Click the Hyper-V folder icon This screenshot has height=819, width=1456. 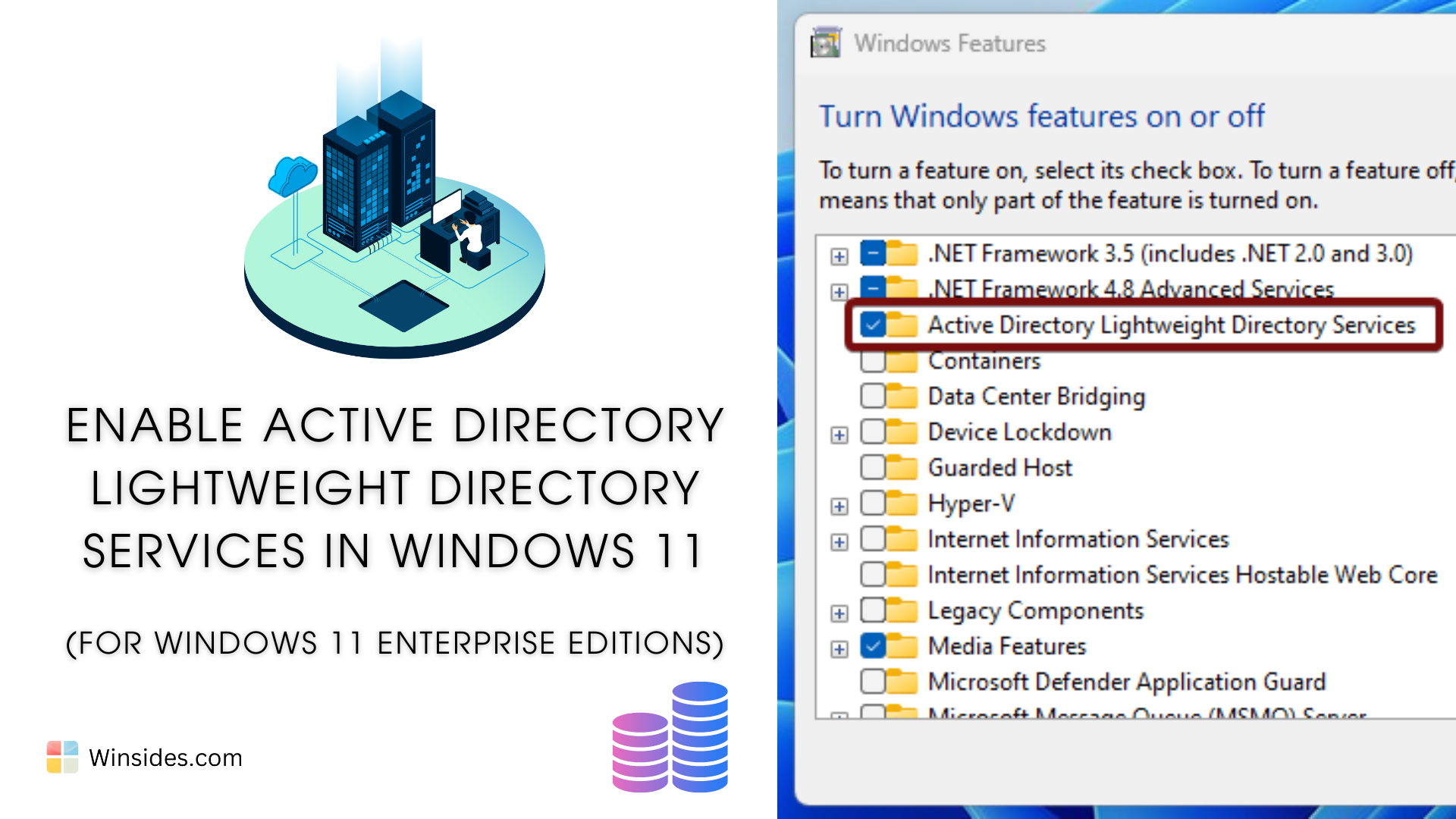click(902, 503)
